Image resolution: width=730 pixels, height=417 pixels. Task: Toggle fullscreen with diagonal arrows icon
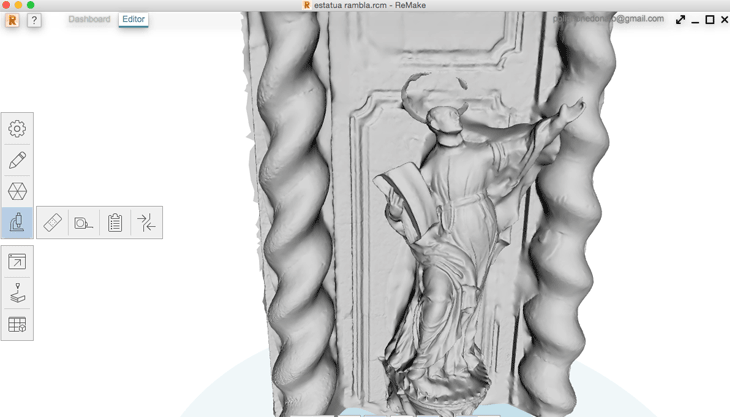click(x=680, y=20)
